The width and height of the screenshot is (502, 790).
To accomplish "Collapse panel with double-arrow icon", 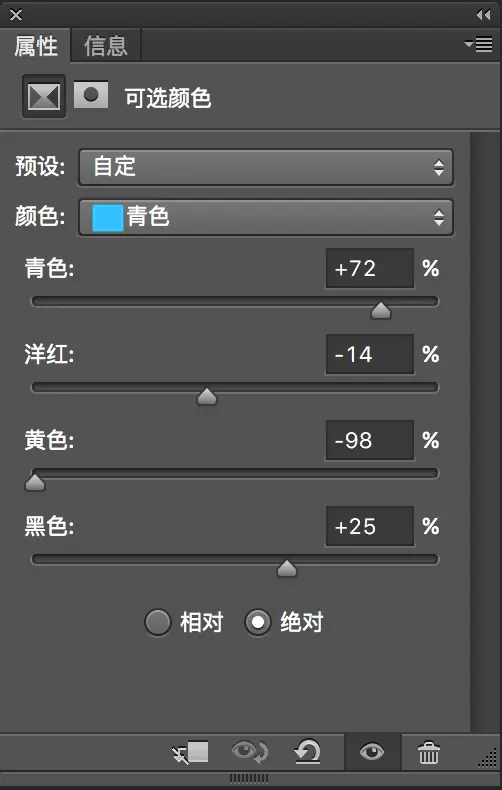I will (483, 15).
